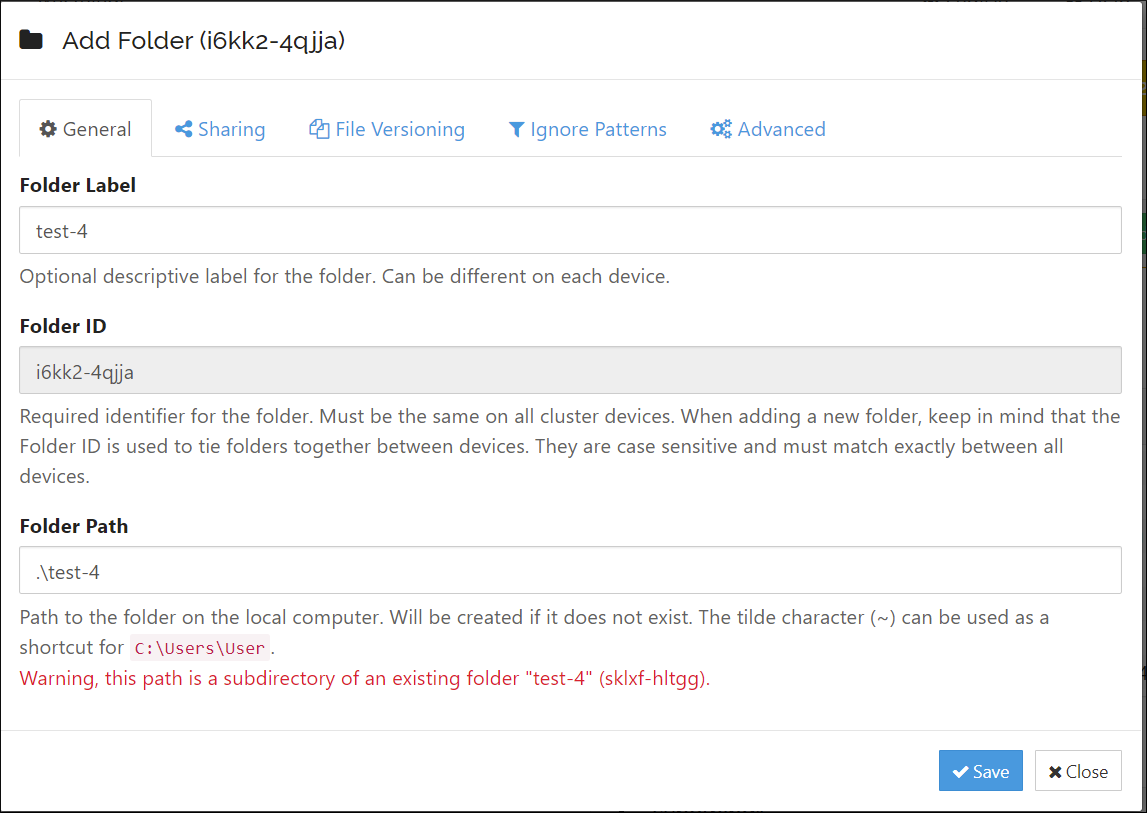This screenshot has height=813, width=1147.
Task: Switch to the Sharing tab
Action: (219, 129)
